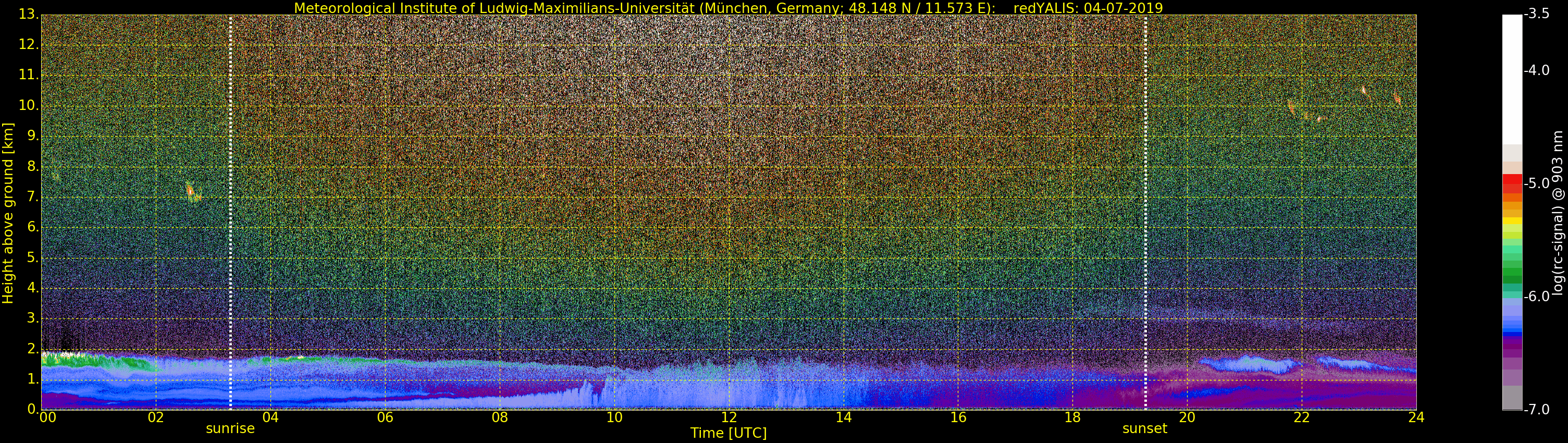Select the '16' time axis tick label

coord(958,417)
